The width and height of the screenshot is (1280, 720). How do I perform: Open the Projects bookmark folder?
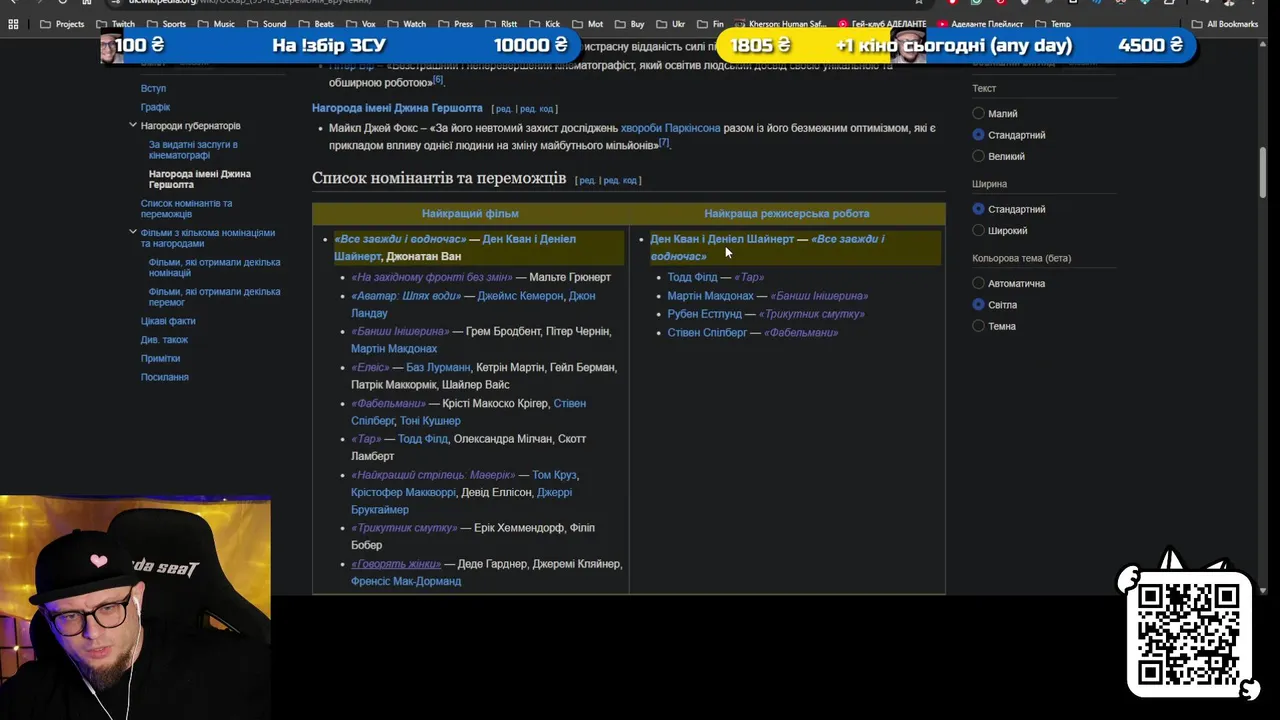click(x=62, y=24)
